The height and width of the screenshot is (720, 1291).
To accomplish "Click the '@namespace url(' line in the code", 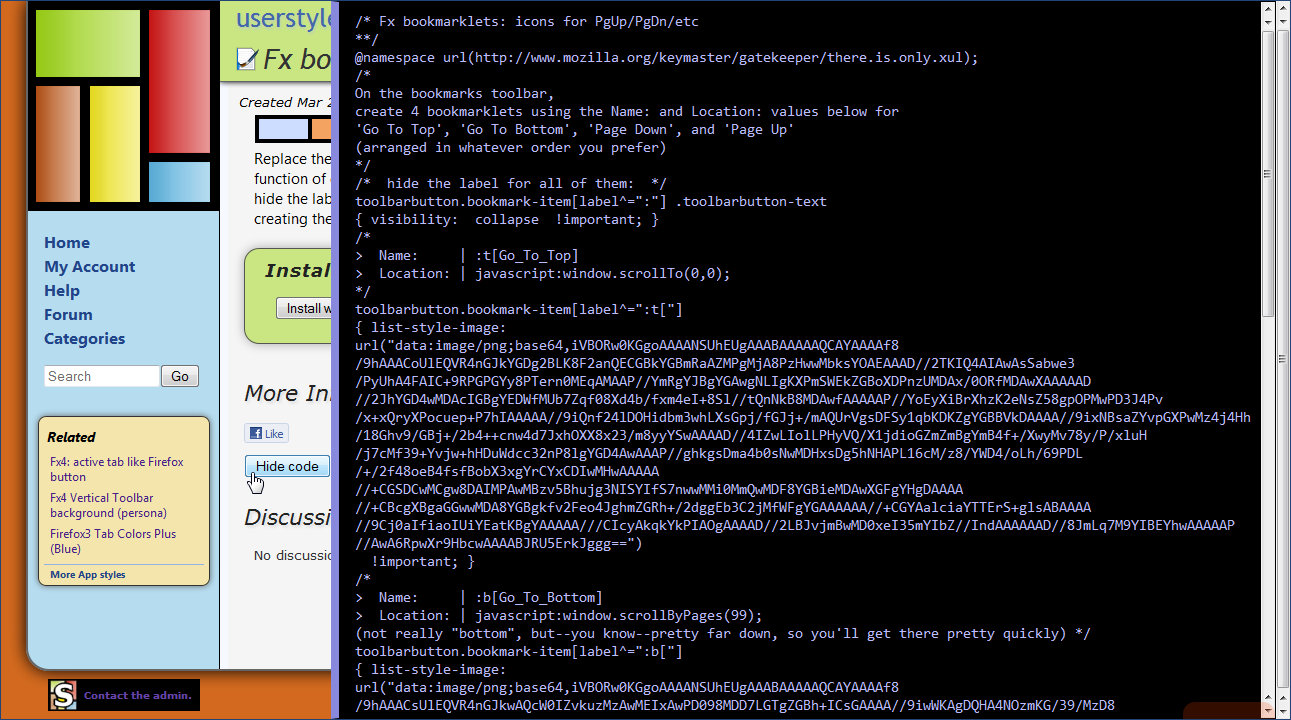I will (x=666, y=57).
